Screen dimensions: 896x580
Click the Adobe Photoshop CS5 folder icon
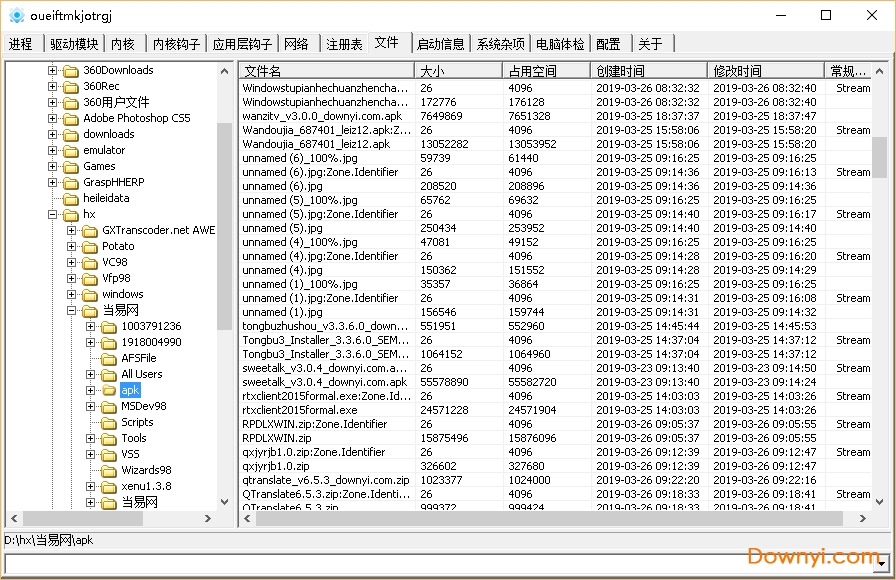pos(70,118)
